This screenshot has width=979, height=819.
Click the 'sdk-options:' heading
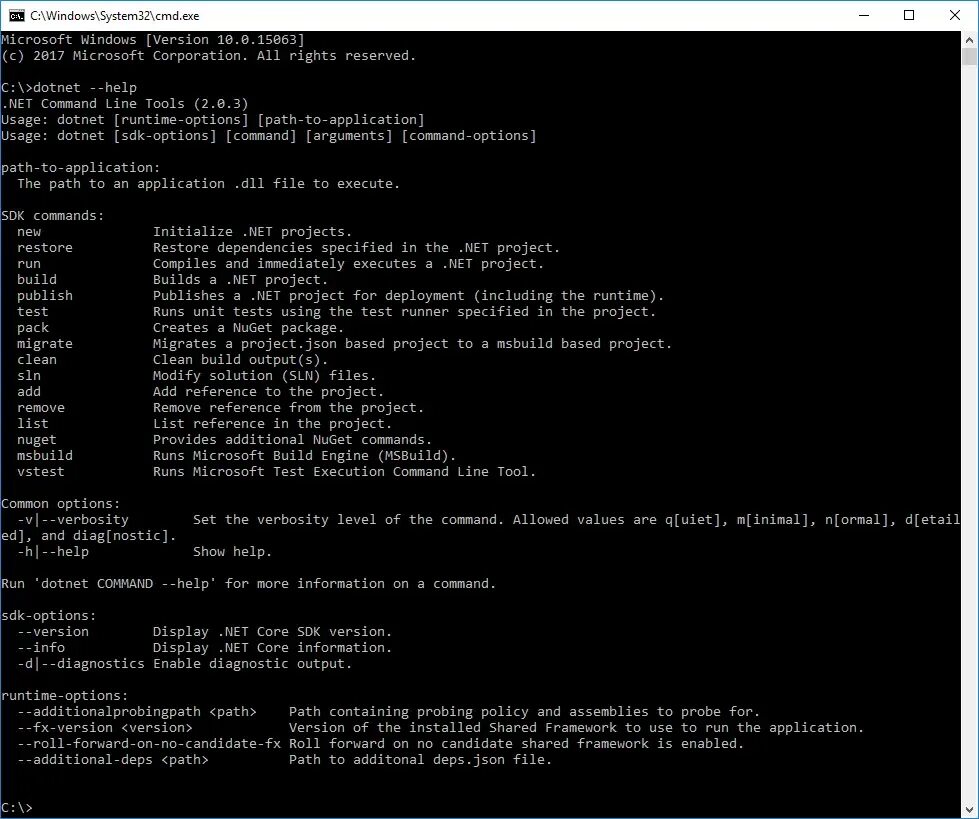point(49,616)
